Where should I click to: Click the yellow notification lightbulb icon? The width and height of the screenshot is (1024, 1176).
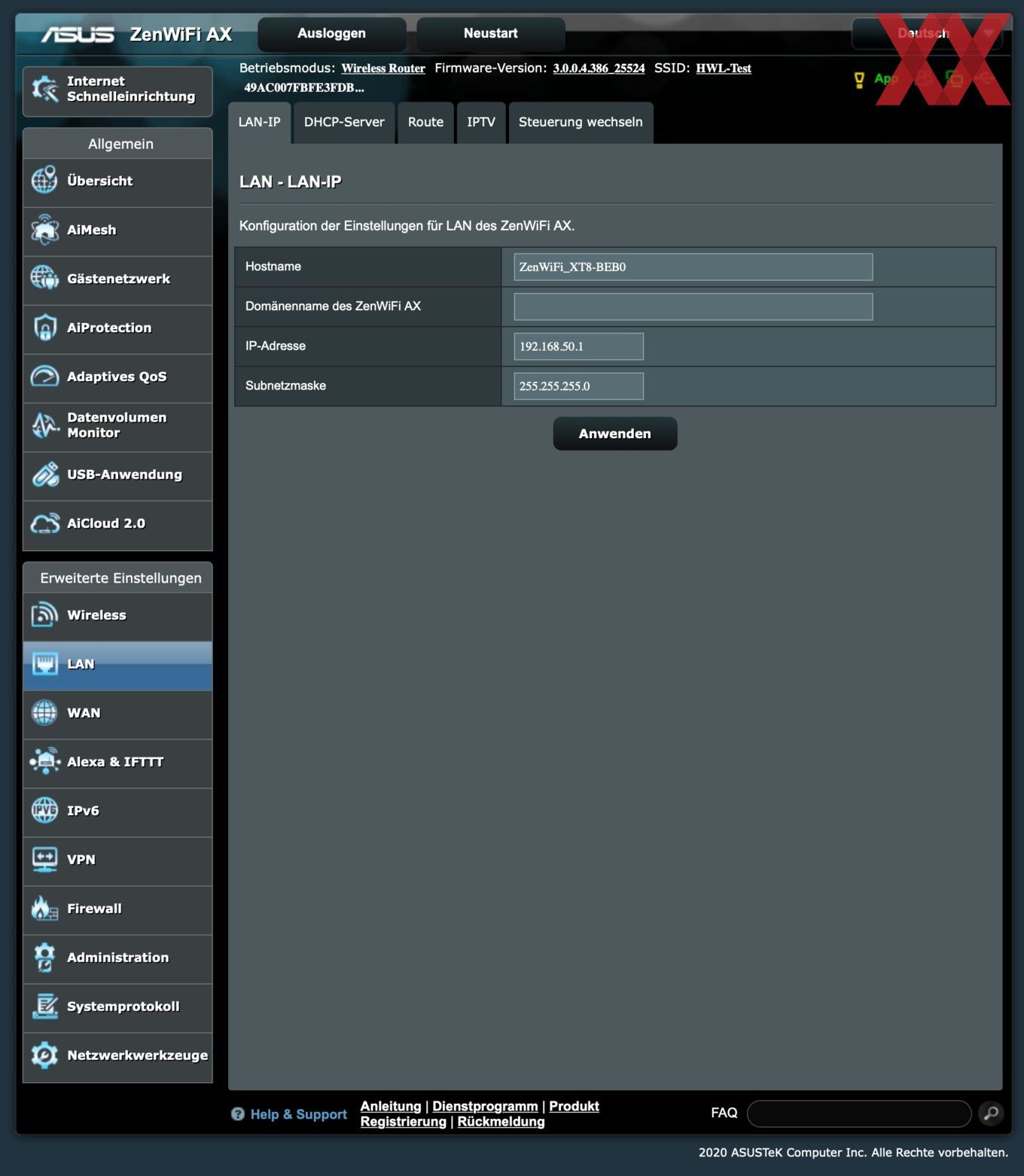(x=859, y=80)
